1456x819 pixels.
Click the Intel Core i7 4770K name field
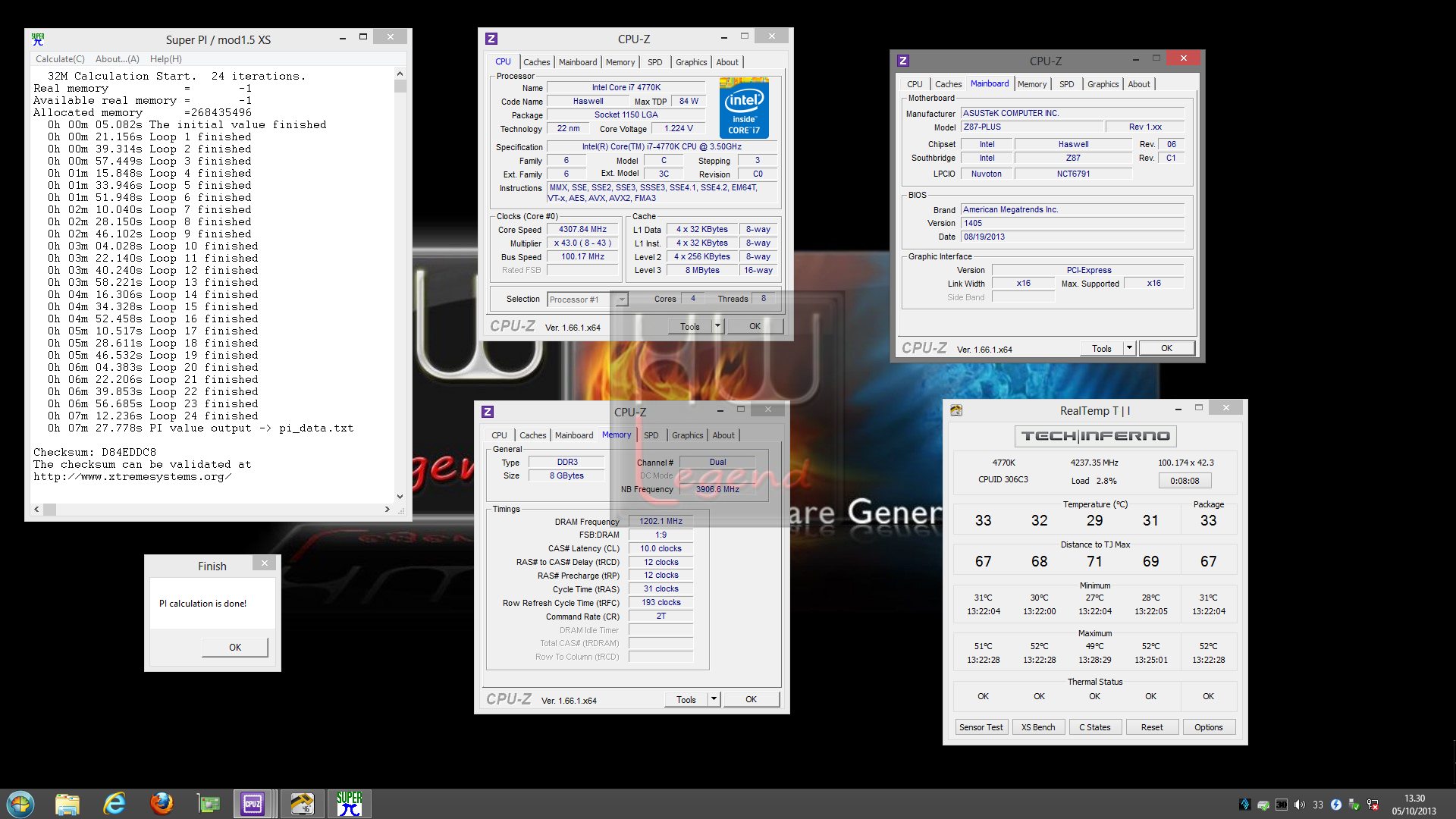pos(626,87)
